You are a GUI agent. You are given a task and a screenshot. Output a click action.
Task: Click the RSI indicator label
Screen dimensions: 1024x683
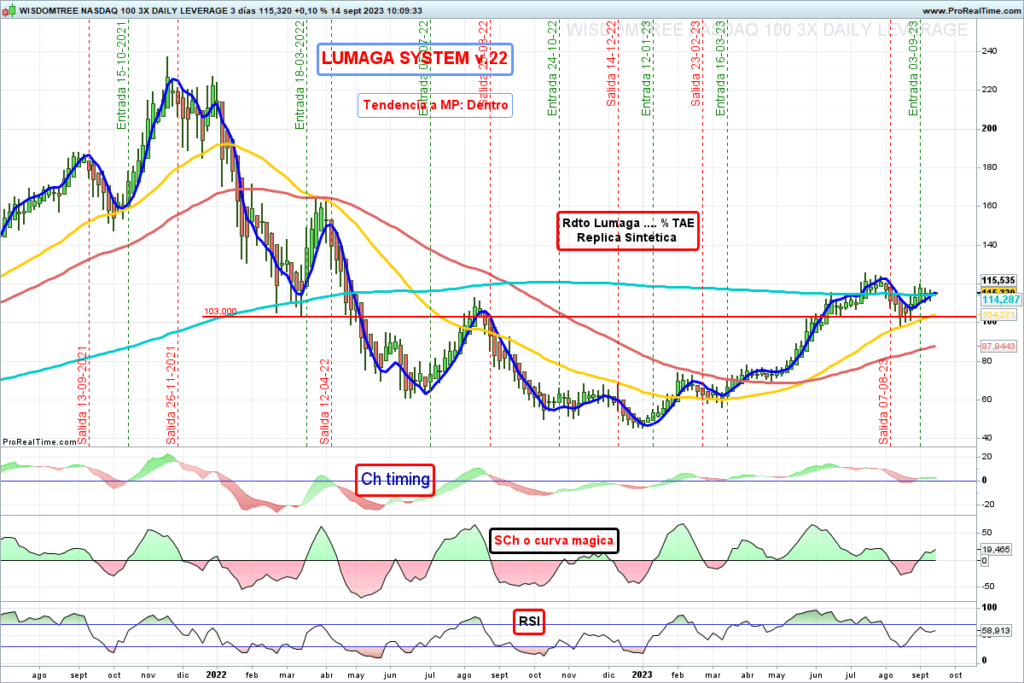click(529, 621)
